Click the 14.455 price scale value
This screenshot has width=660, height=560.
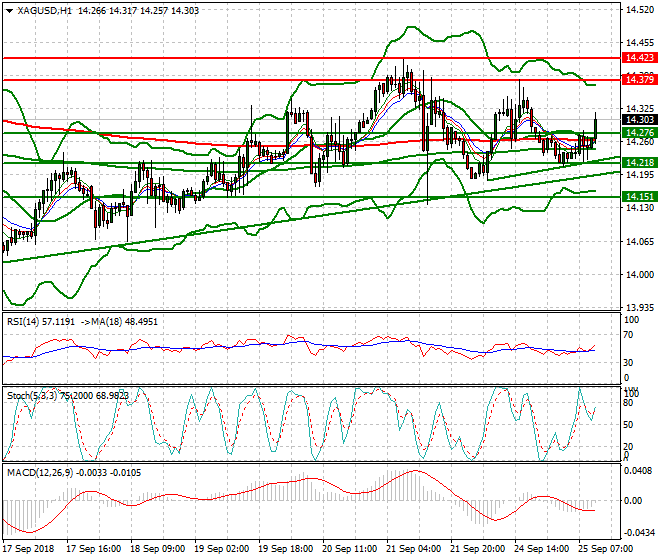640,43
